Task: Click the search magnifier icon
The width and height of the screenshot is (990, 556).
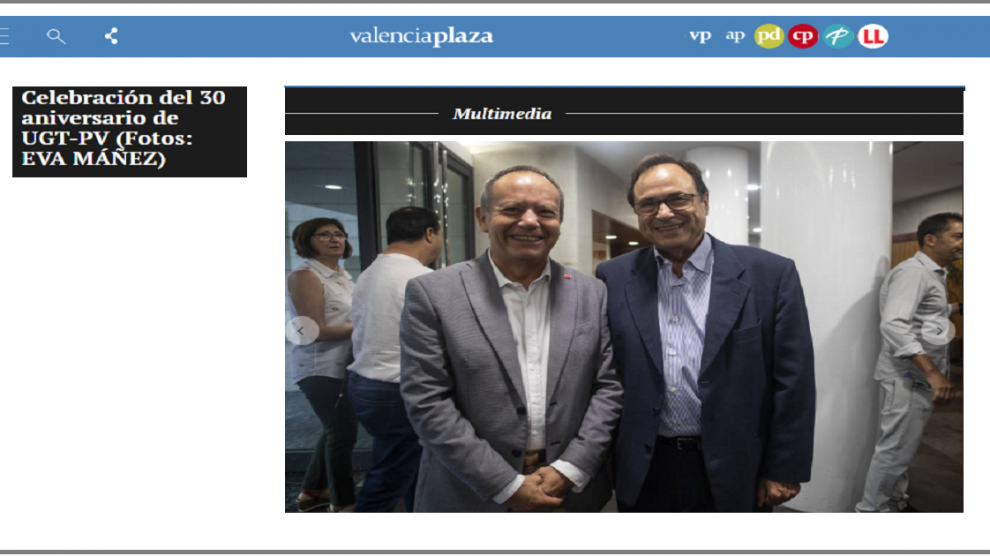Action: 56,37
